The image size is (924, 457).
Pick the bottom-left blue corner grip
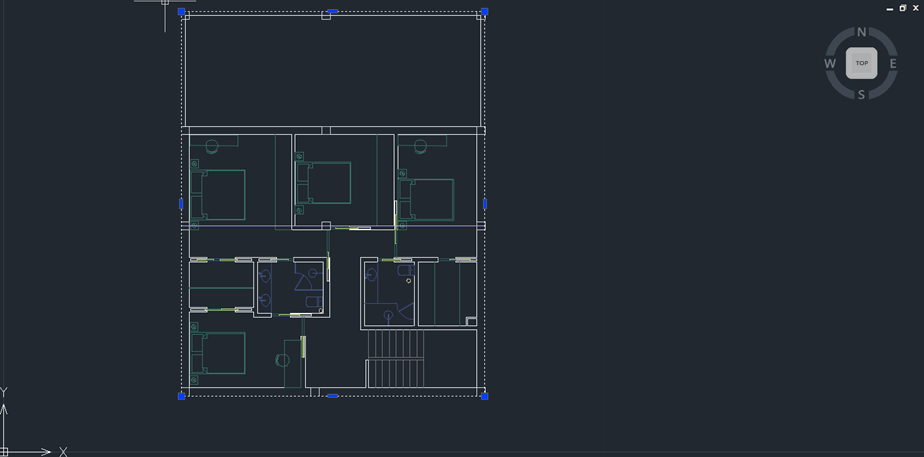tap(182, 396)
